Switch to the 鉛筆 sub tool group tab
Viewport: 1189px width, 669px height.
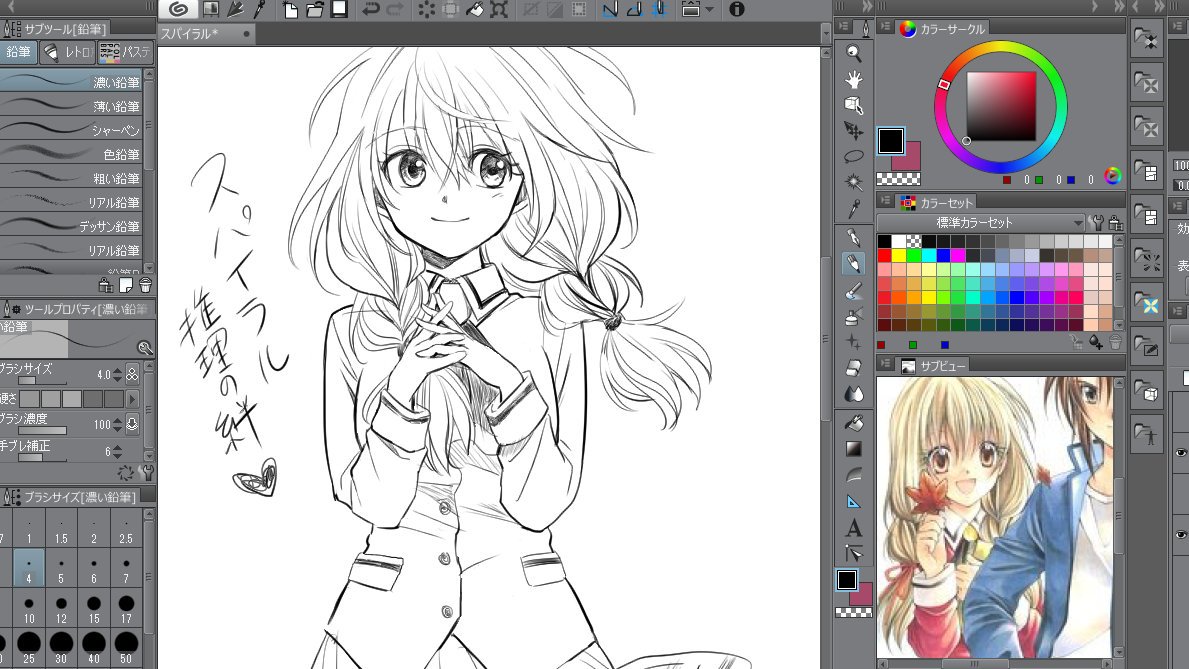pos(18,52)
